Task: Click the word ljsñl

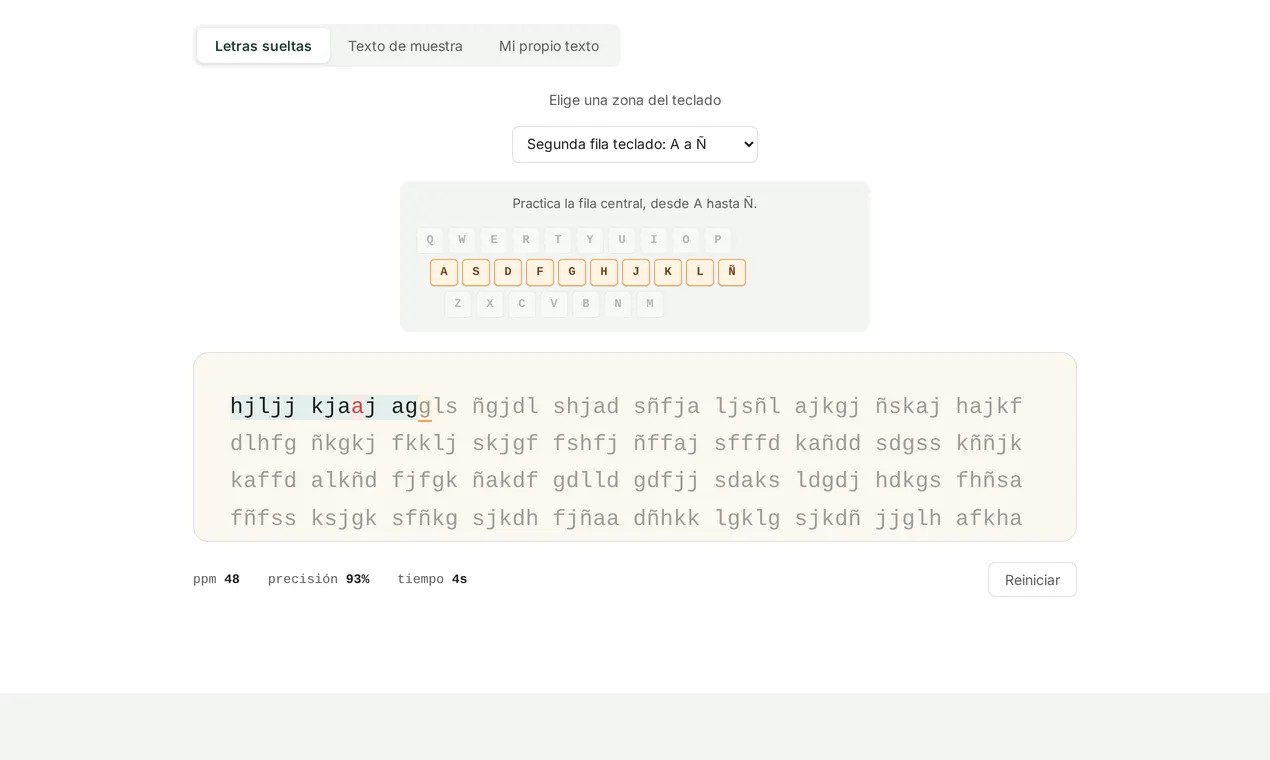Action: tap(747, 407)
